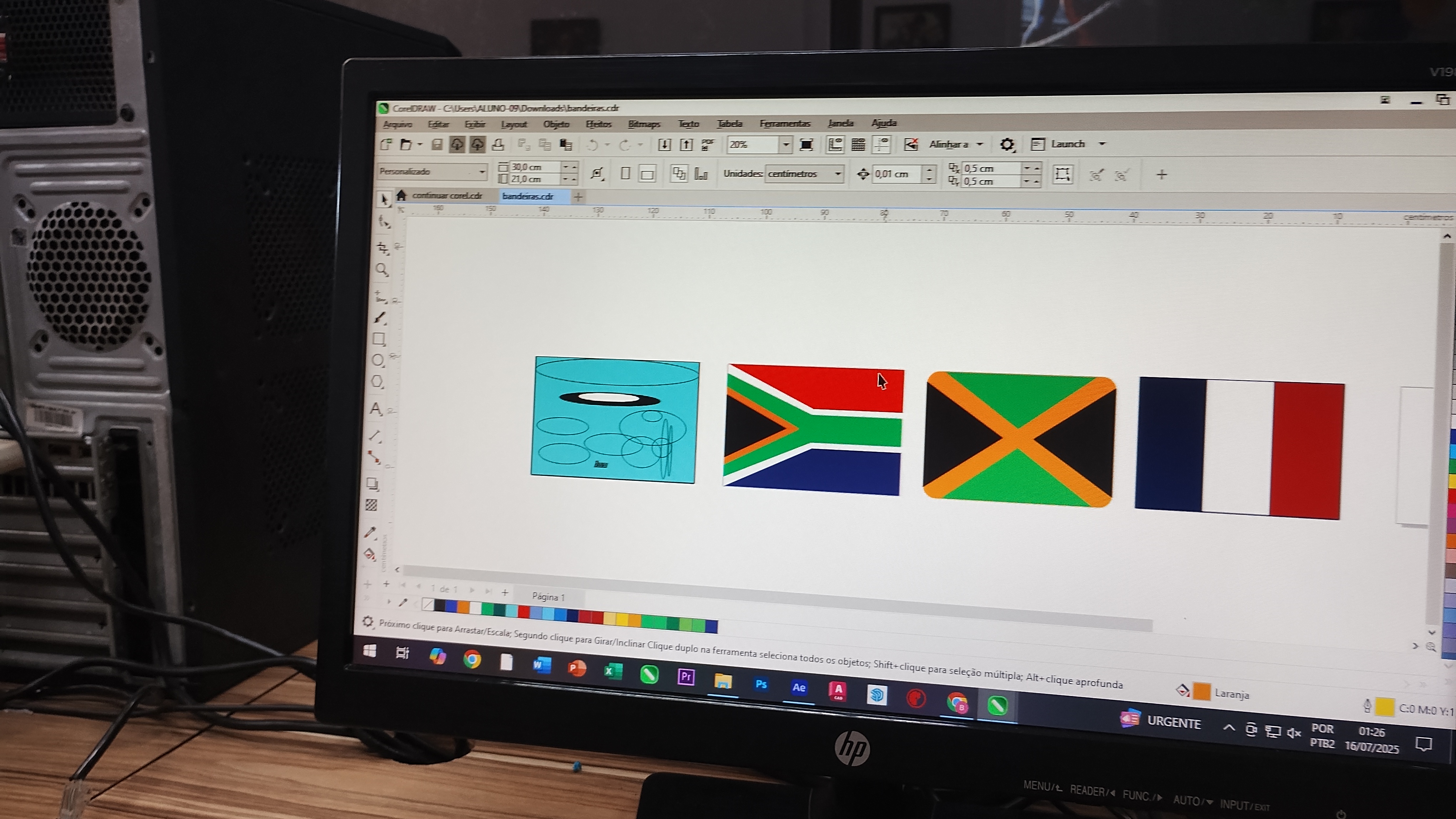Screen dimensions: 1456x819
Task: Set page to landscape orientation
Action: tap(647, 174)
